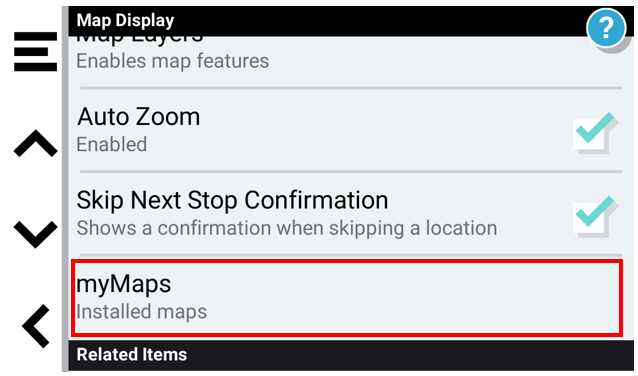Tap the down arrow chevron

coord(35,234)
